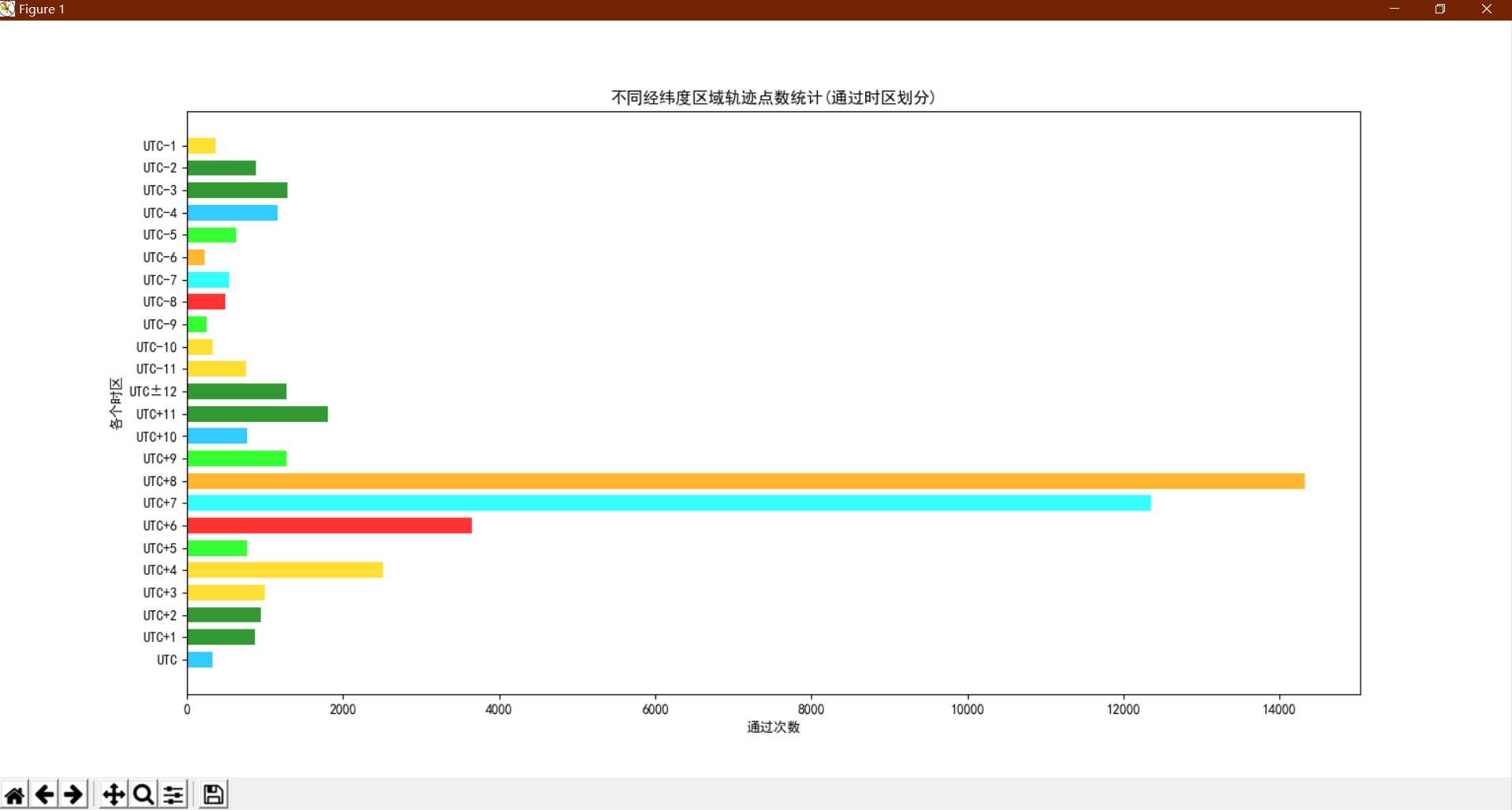The height and width of the screenshot is (810, 1512).
Task: Click the blue UTC-4 bar
Action: point(233,213)
